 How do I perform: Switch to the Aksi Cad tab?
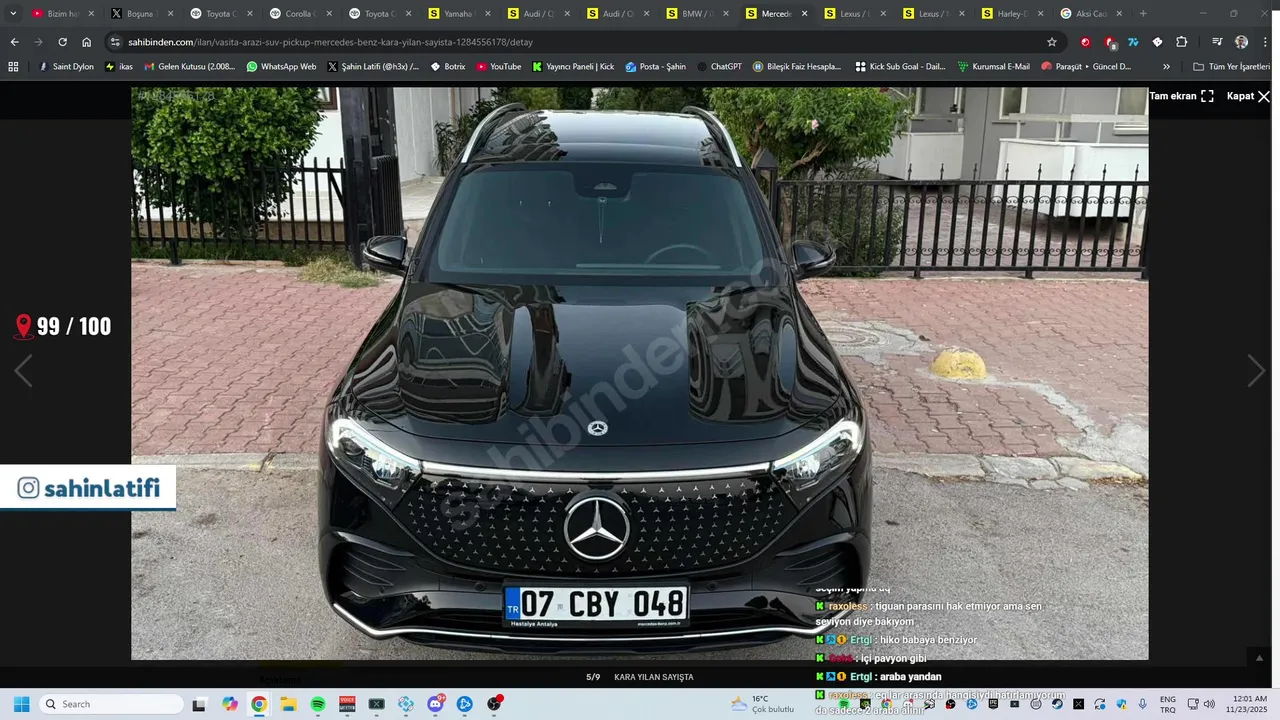tap(1092, 14)
